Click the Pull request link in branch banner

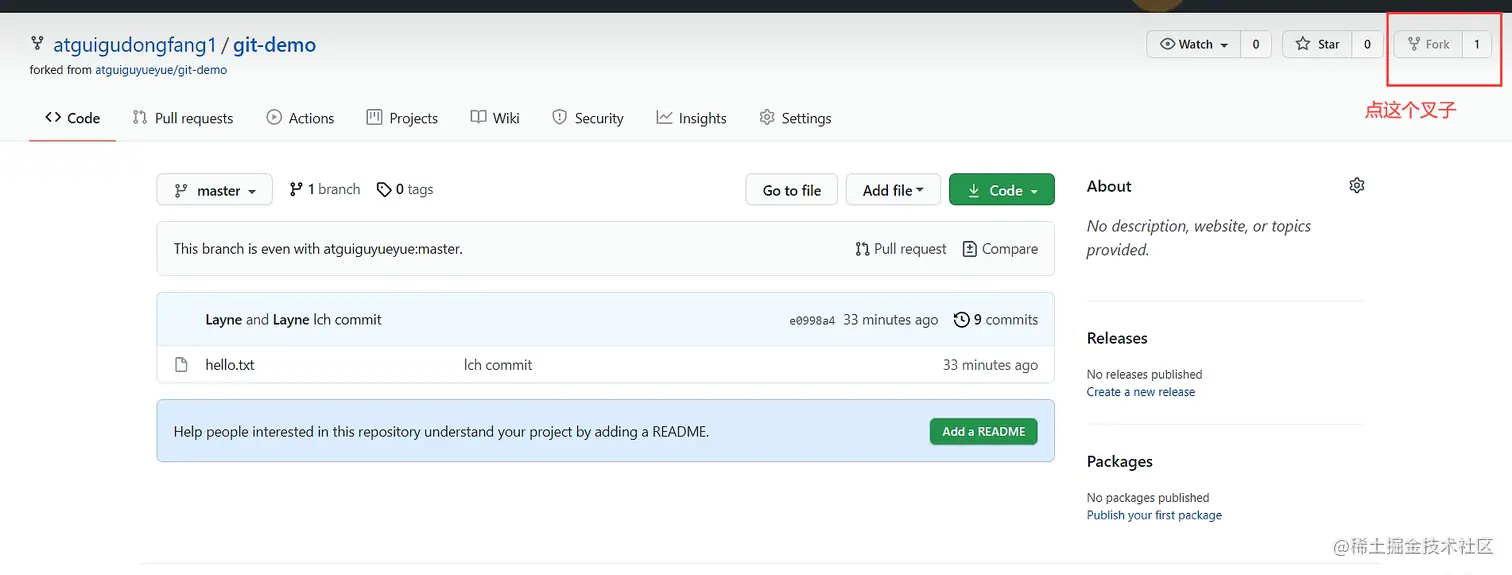(901, 249)
